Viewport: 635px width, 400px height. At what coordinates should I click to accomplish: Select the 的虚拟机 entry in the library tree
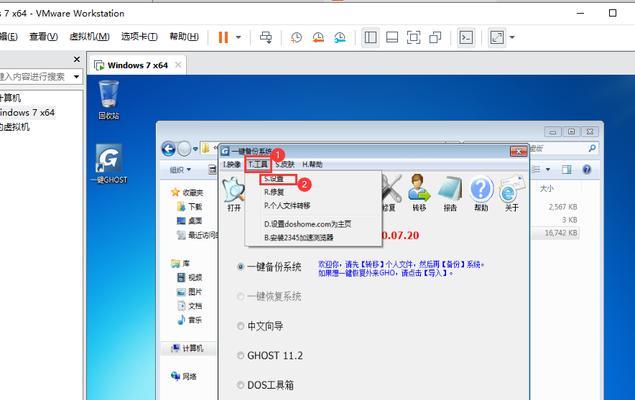click(x=15, y=127)
